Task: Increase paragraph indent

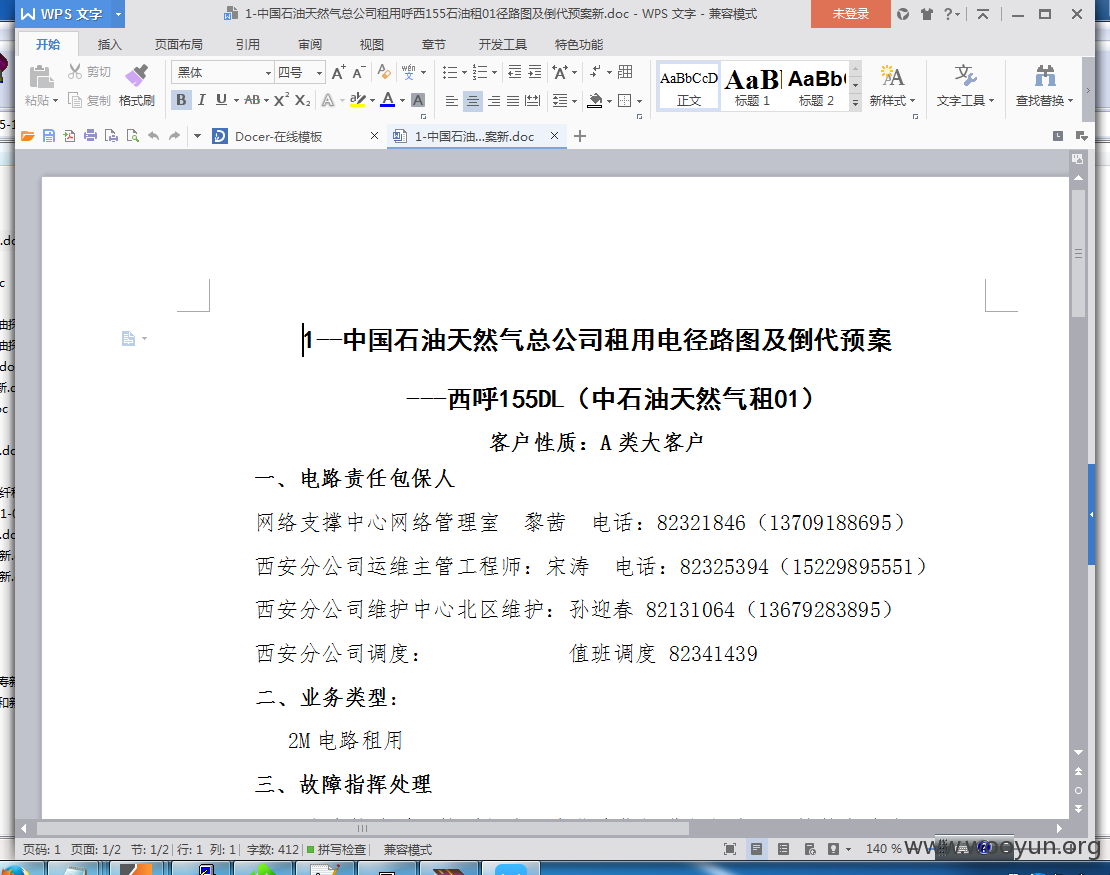Action: click(535, 72)
